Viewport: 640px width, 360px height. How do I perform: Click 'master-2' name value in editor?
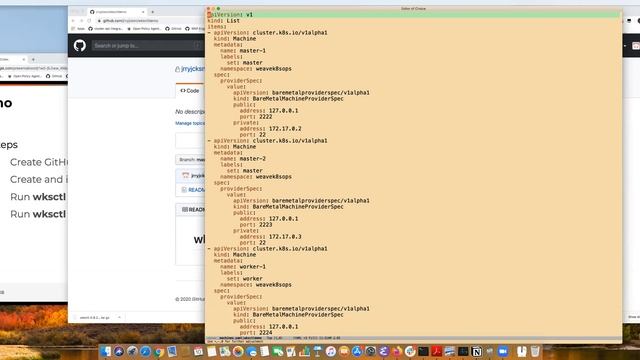[252, 158]
